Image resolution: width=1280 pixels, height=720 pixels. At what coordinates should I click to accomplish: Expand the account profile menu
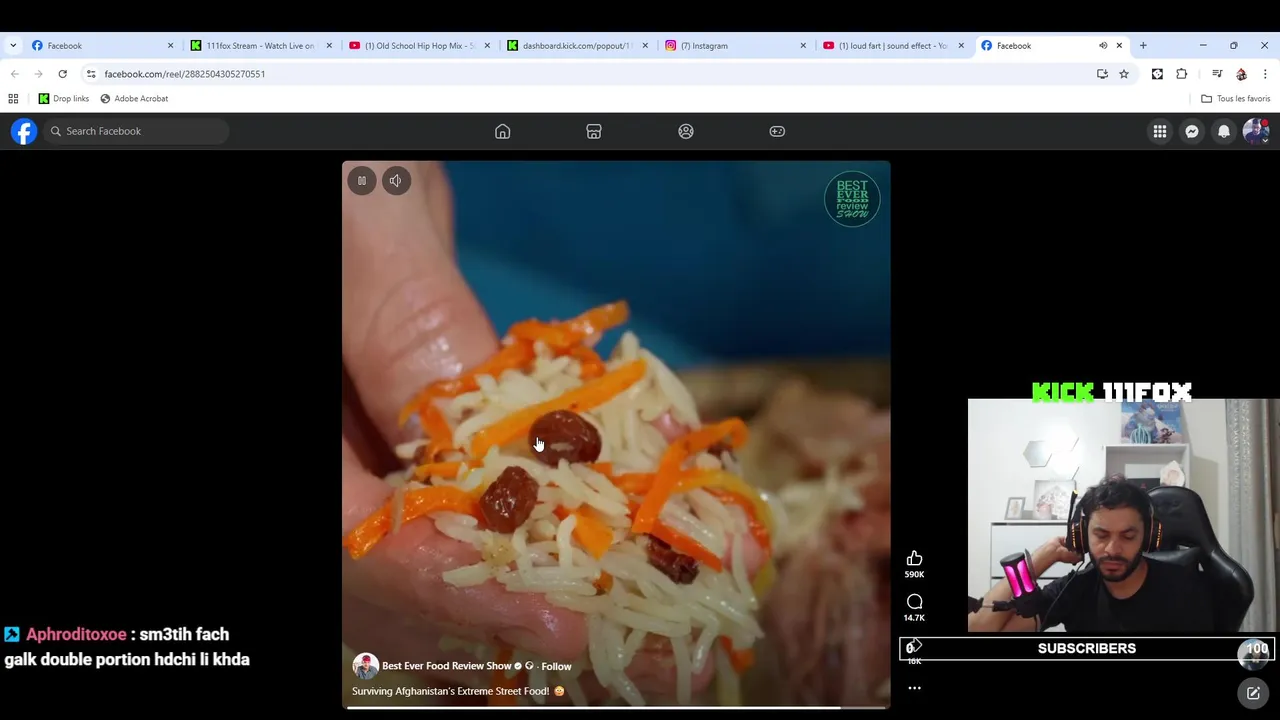tap(1256, 131)
